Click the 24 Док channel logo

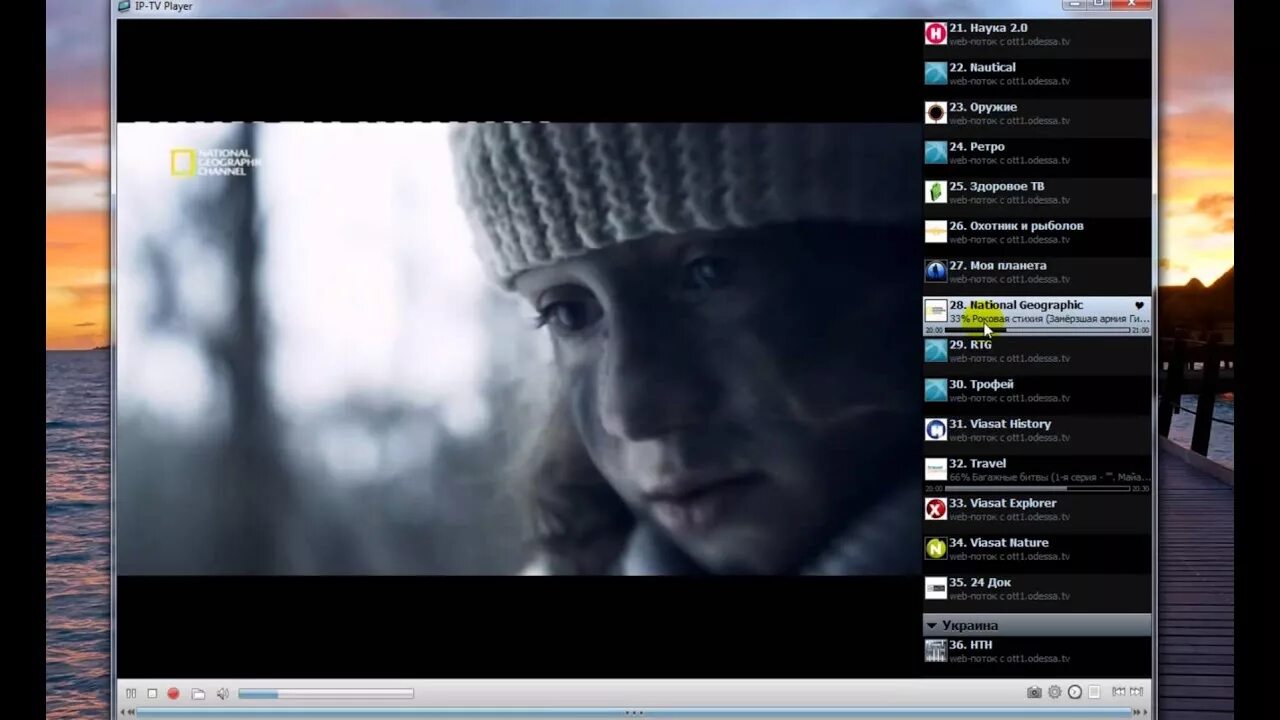935,588
